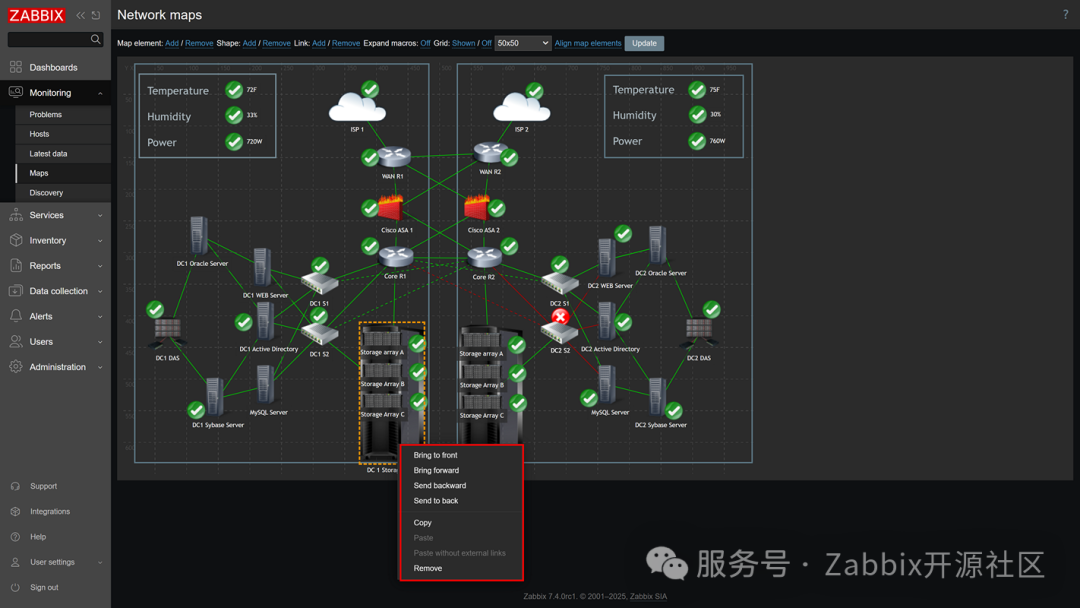
Task: Click the Zabbix logo
Action: pyautogui.click(x=36, y=15)
